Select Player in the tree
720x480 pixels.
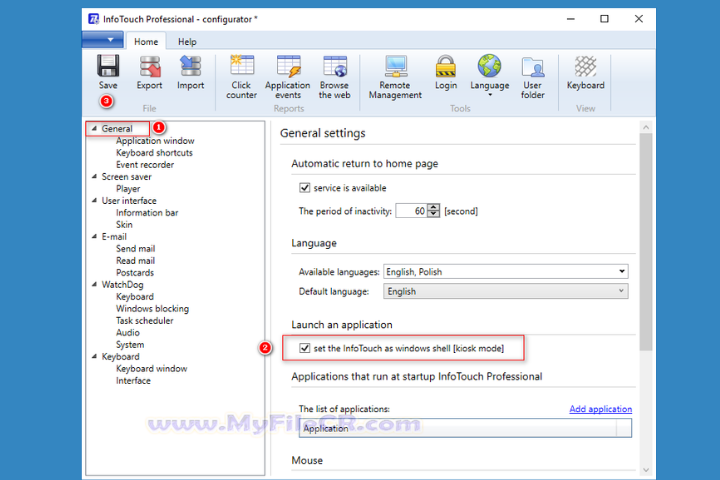(128, 188)
